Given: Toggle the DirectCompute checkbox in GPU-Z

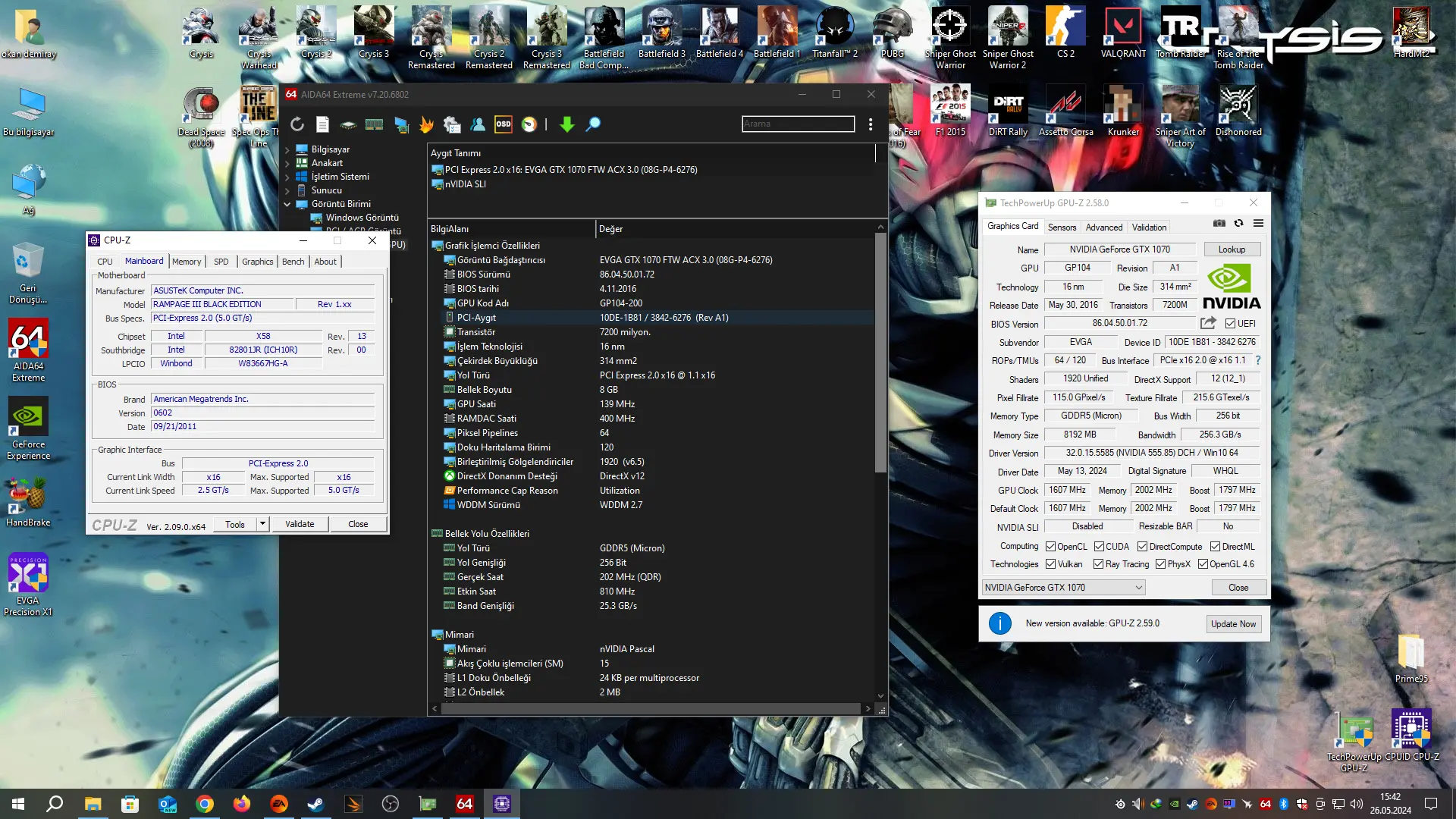Looking at the screenshot, I should pyautogui.click(x=1142, y=547).
